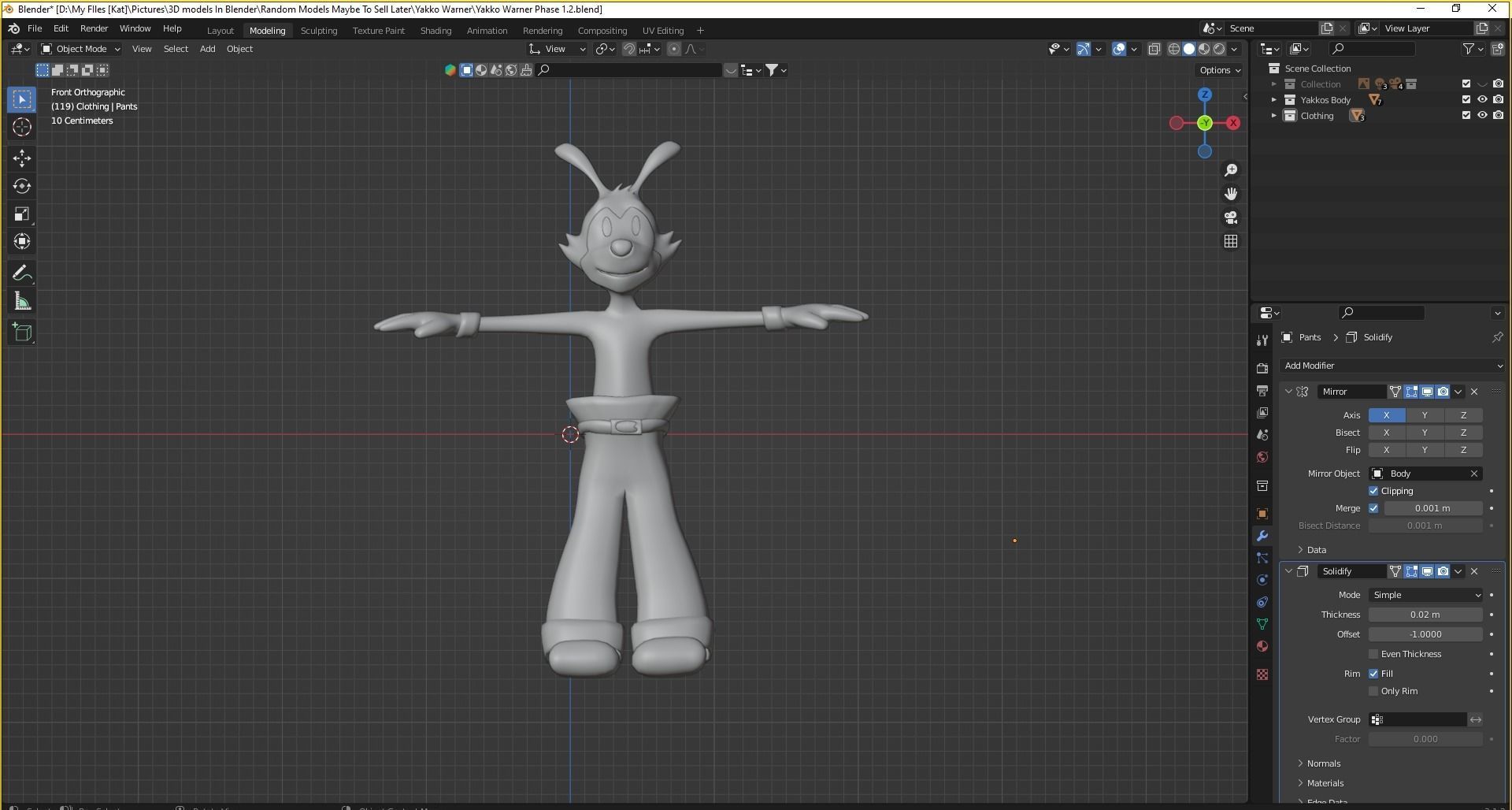Switch to the UV Editing workspace tab
This screenshot has height=810, width=1512.
(x=663, y=31)
